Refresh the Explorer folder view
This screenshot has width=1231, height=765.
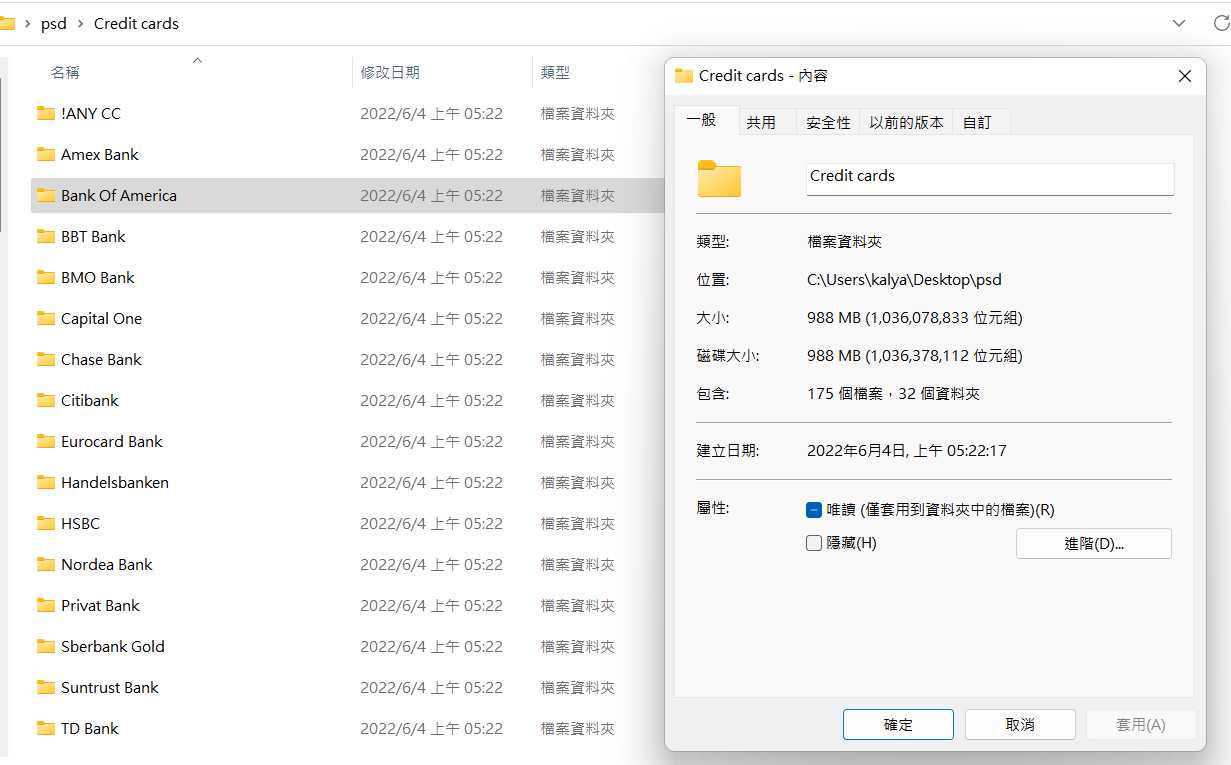click(1219, 23)
